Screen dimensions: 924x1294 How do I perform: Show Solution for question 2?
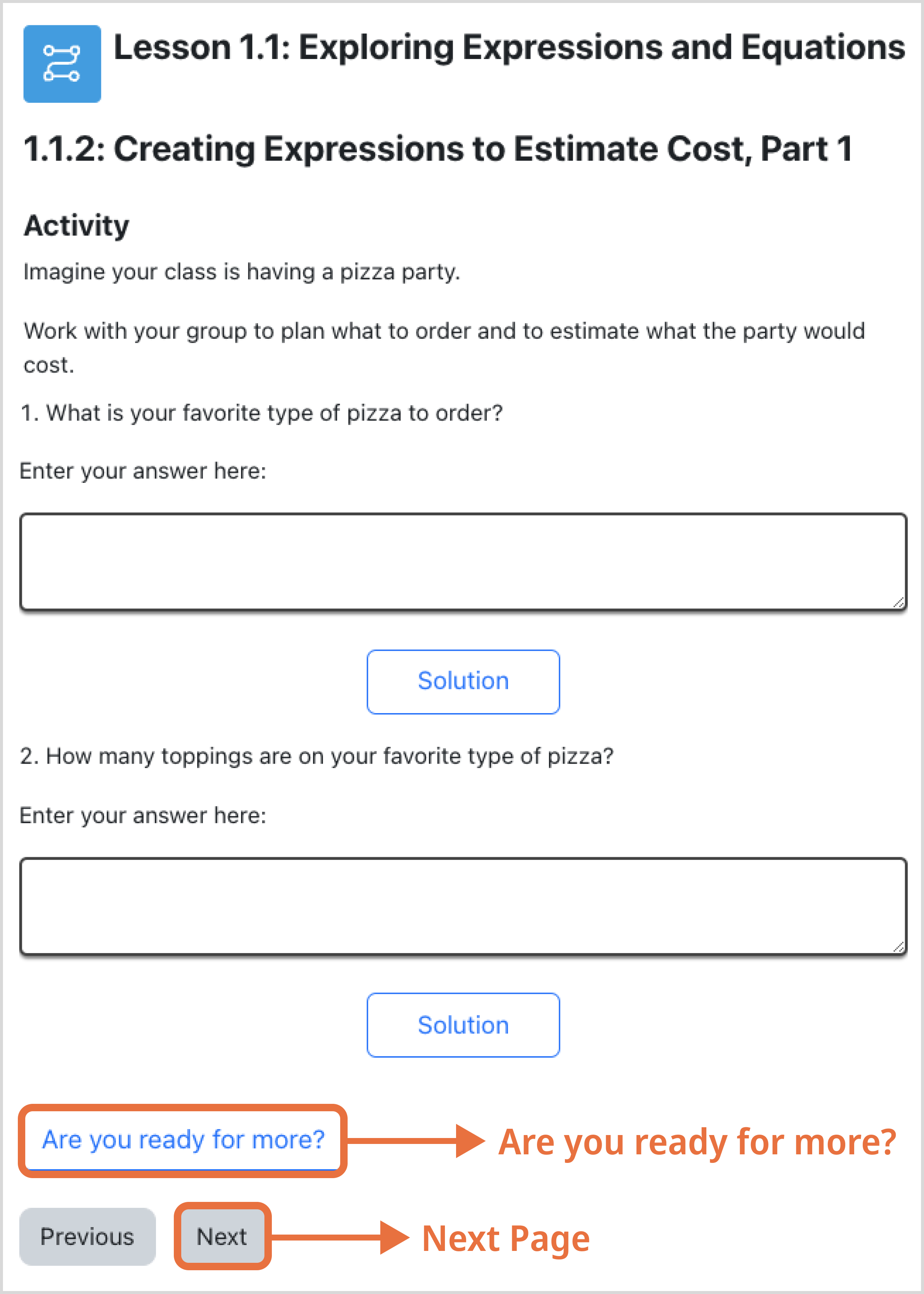463,1025
